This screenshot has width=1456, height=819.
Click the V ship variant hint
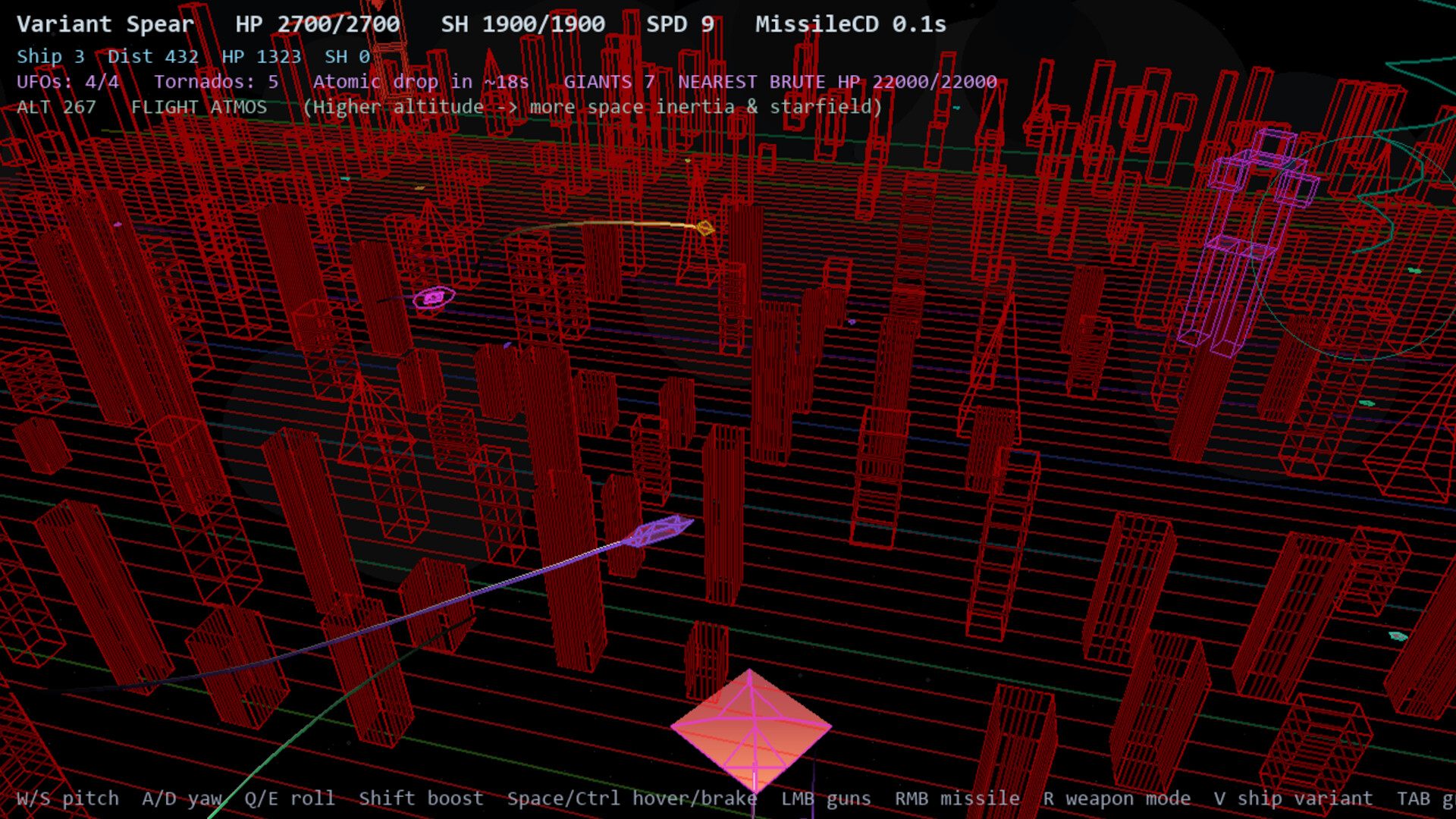pyautogui.click(x=1292, y=799)
